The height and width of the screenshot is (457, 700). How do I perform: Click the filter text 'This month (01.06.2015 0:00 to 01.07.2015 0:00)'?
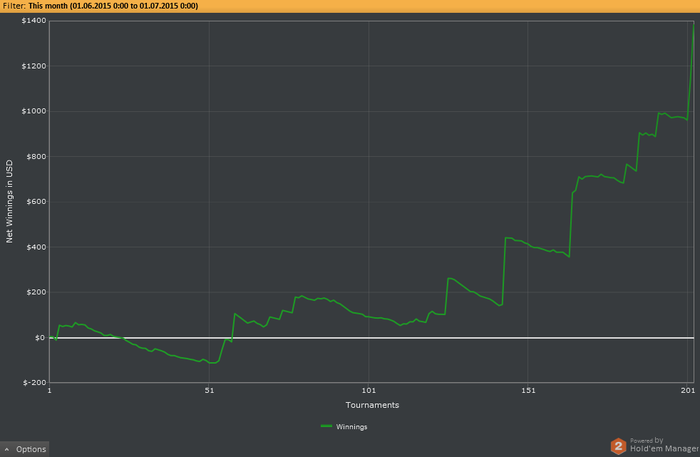(x=113, y=6)
